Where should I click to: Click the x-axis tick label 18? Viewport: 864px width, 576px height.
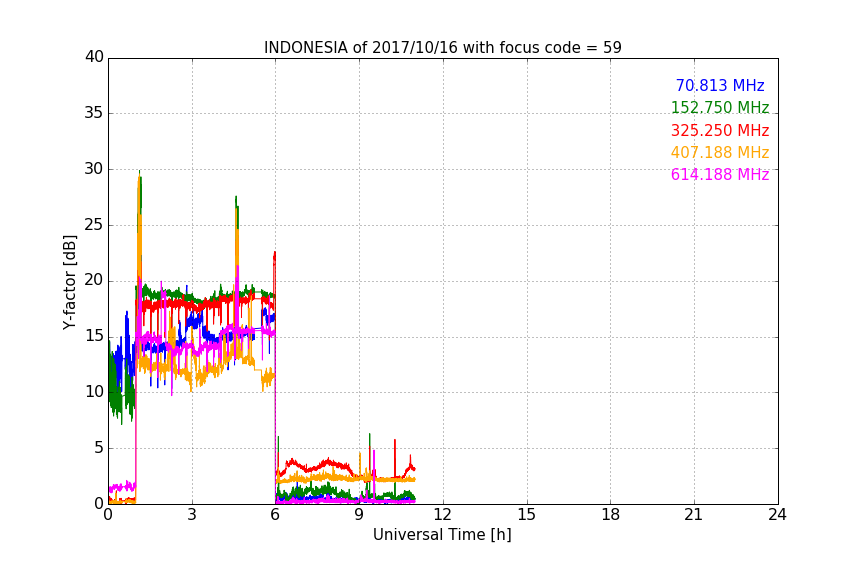[611, 515]
